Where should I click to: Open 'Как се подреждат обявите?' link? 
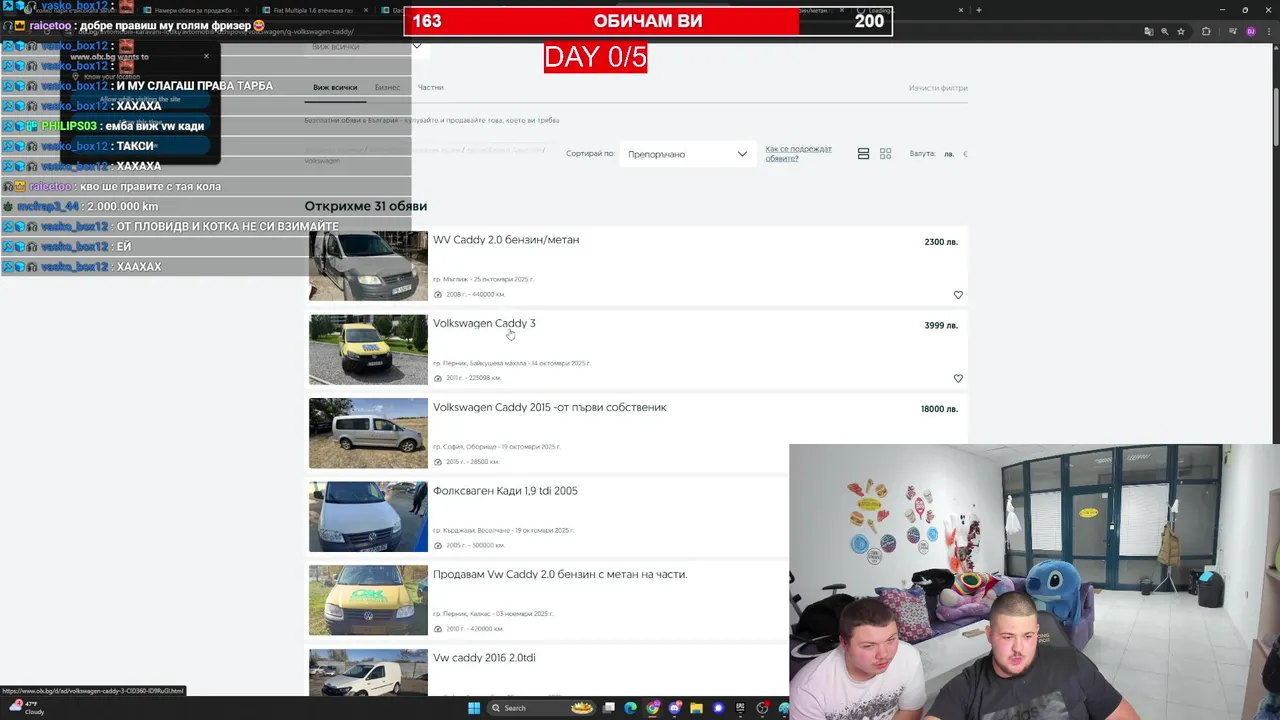coord(799,154)
